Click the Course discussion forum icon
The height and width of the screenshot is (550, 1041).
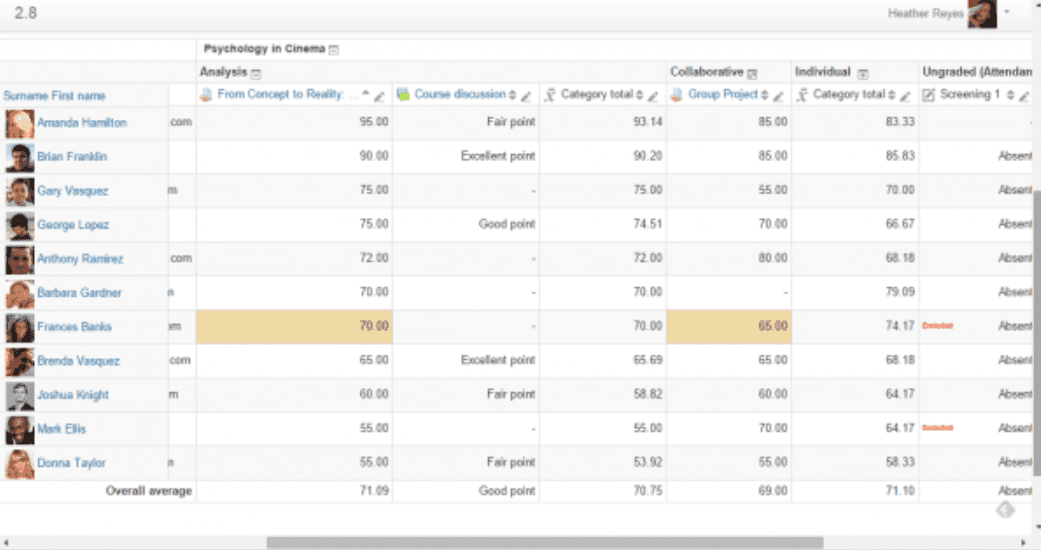[403, 95]
